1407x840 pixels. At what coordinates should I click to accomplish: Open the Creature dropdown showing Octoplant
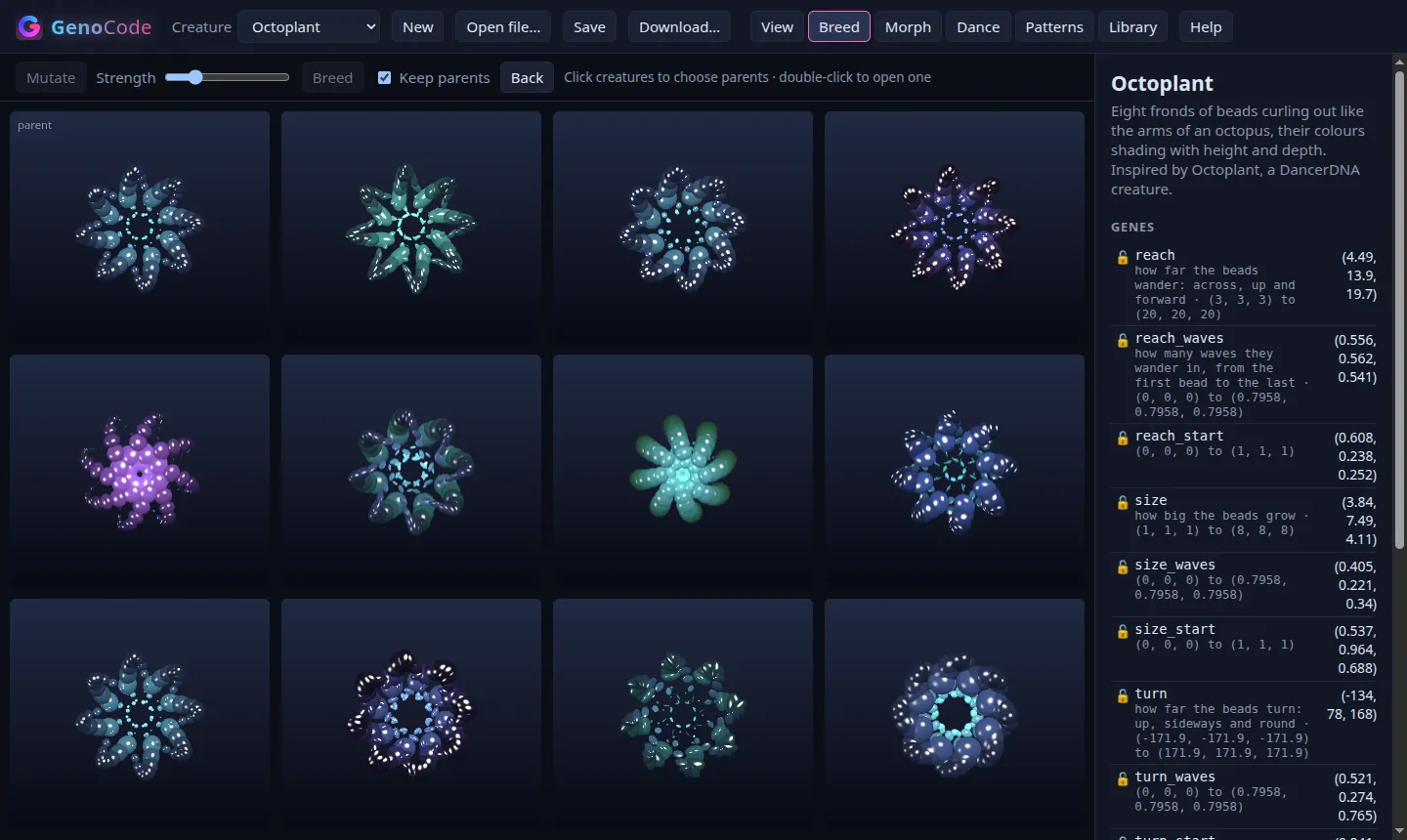pos(310,27)
